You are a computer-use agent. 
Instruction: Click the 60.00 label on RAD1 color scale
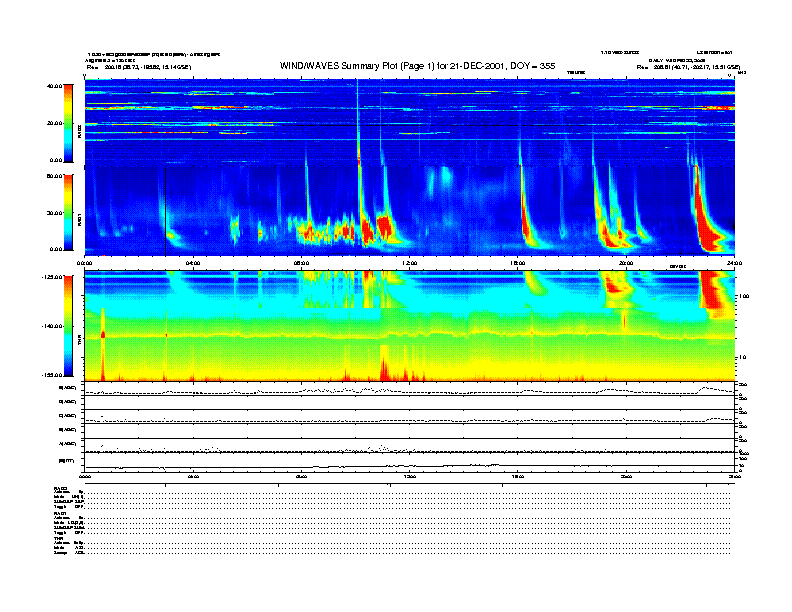click(x=55, y=176)
